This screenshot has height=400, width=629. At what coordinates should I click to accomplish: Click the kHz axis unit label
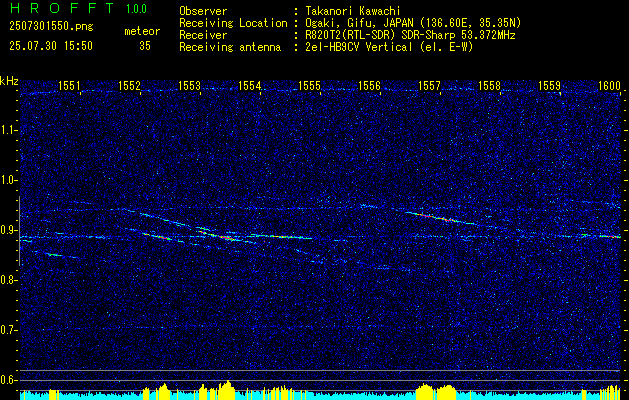click(9, 81)
